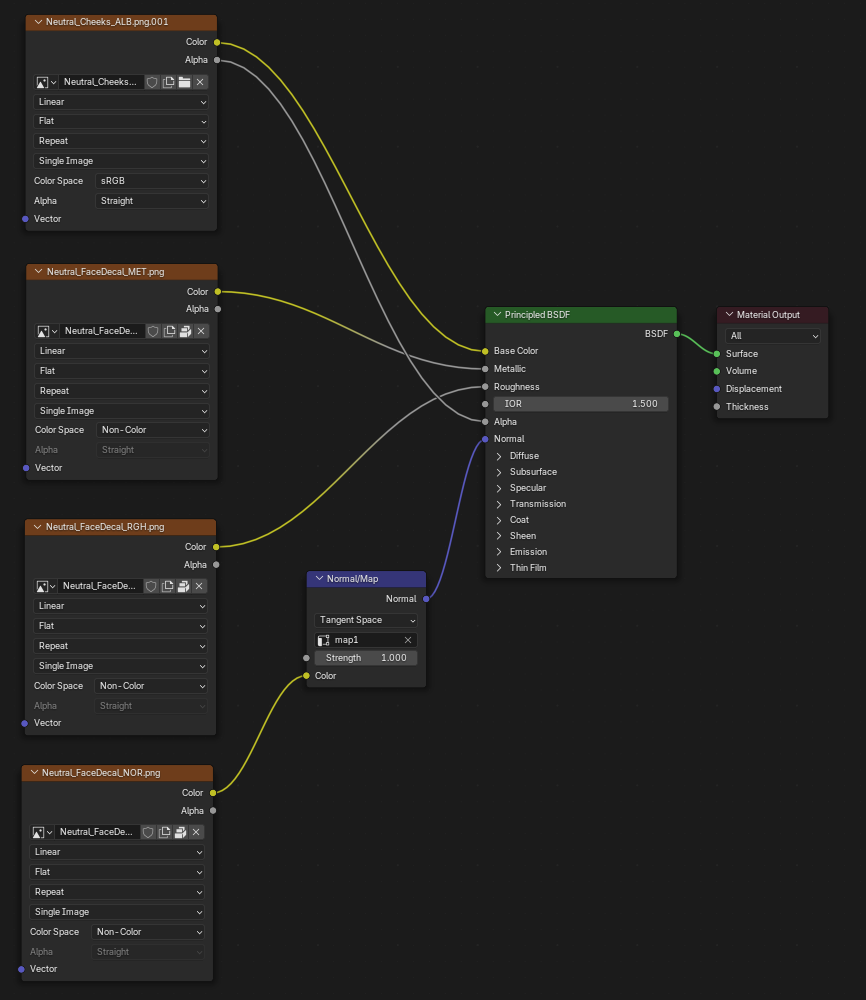Click the IOR value field

tap(580, 404)
